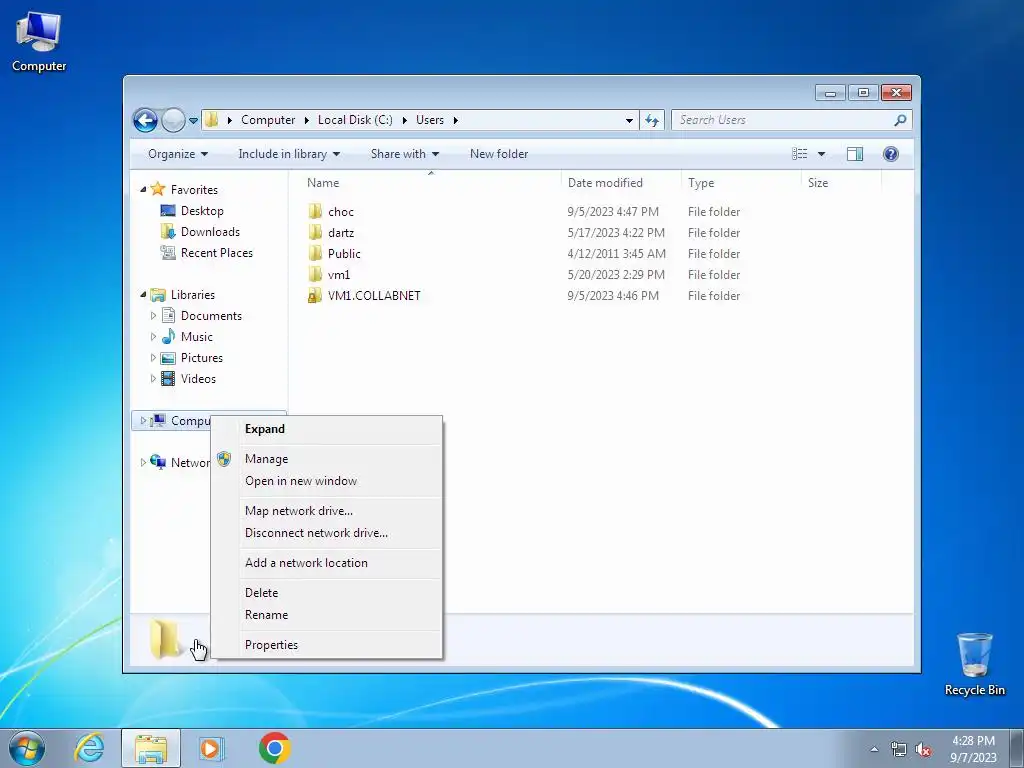Open the Share with dropdown
This screenshot has width=1024, height=768.
405,154
